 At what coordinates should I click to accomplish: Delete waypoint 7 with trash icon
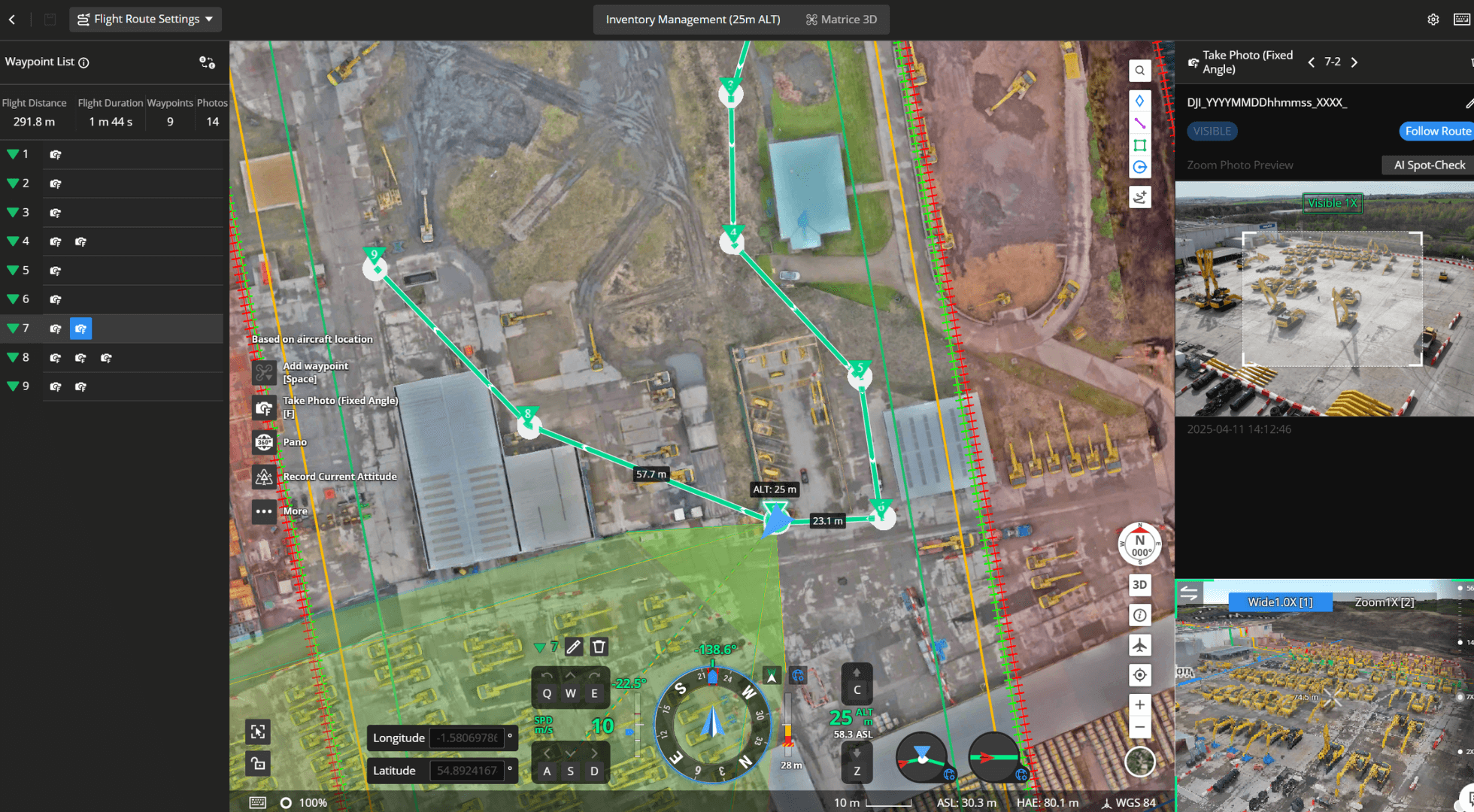[x=599, y=647]
